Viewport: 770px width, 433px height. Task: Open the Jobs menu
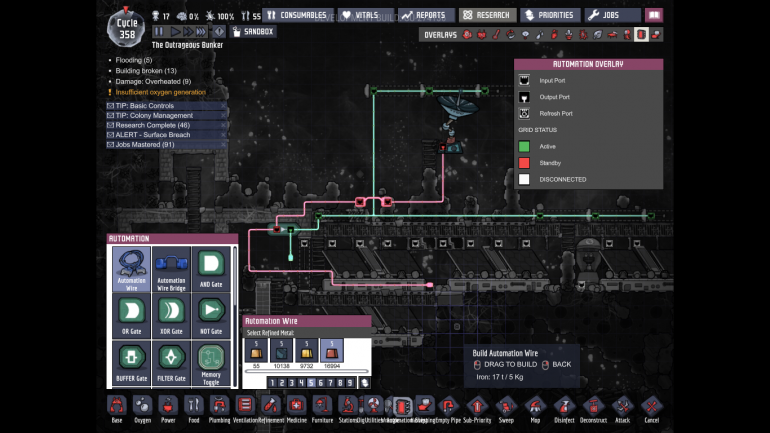pos(612,15)
